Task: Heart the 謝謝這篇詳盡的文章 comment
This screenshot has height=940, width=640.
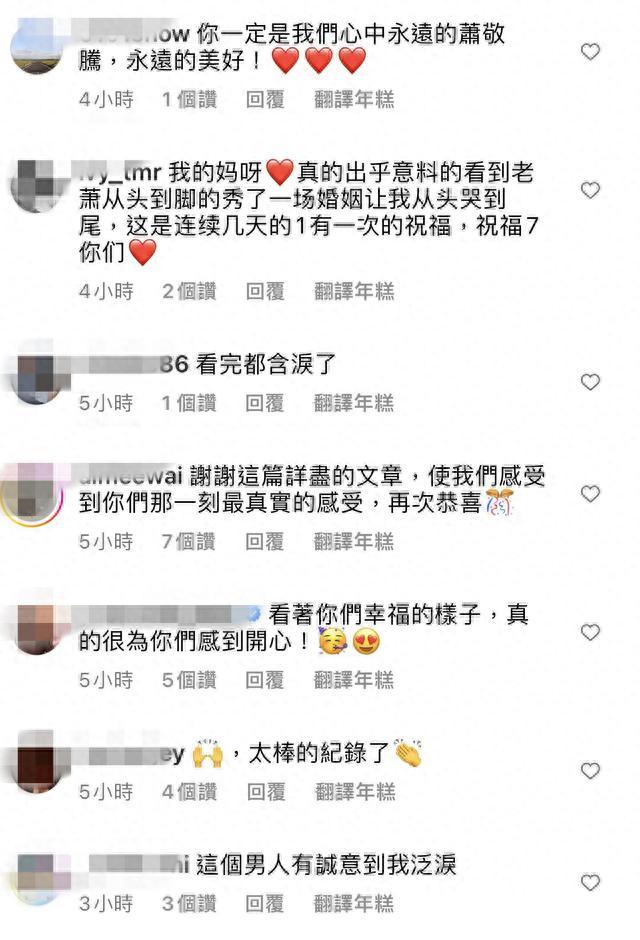Action: [x=590, y=493]
